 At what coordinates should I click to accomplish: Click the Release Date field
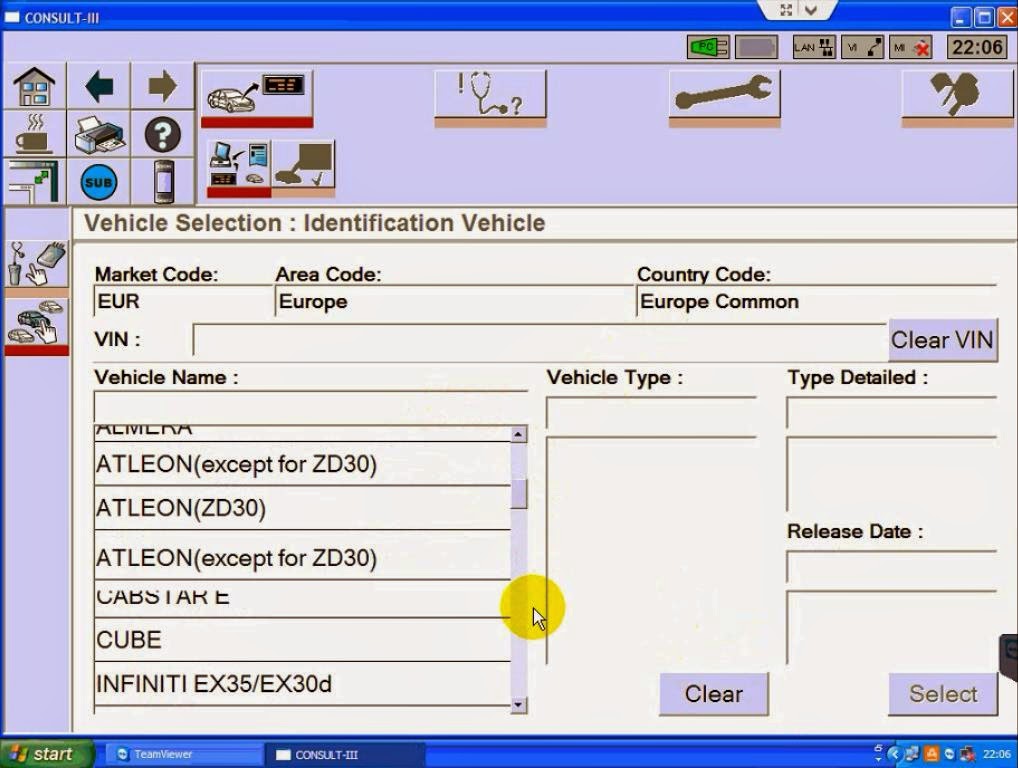click(x=891, y=567)
